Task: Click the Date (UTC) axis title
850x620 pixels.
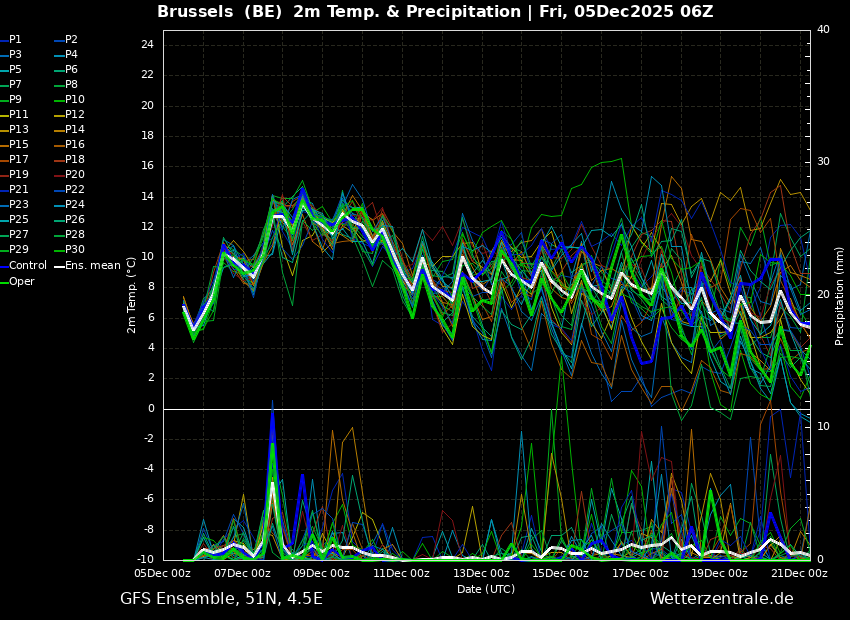Action: pyautogui.click(x=486, y=589)
